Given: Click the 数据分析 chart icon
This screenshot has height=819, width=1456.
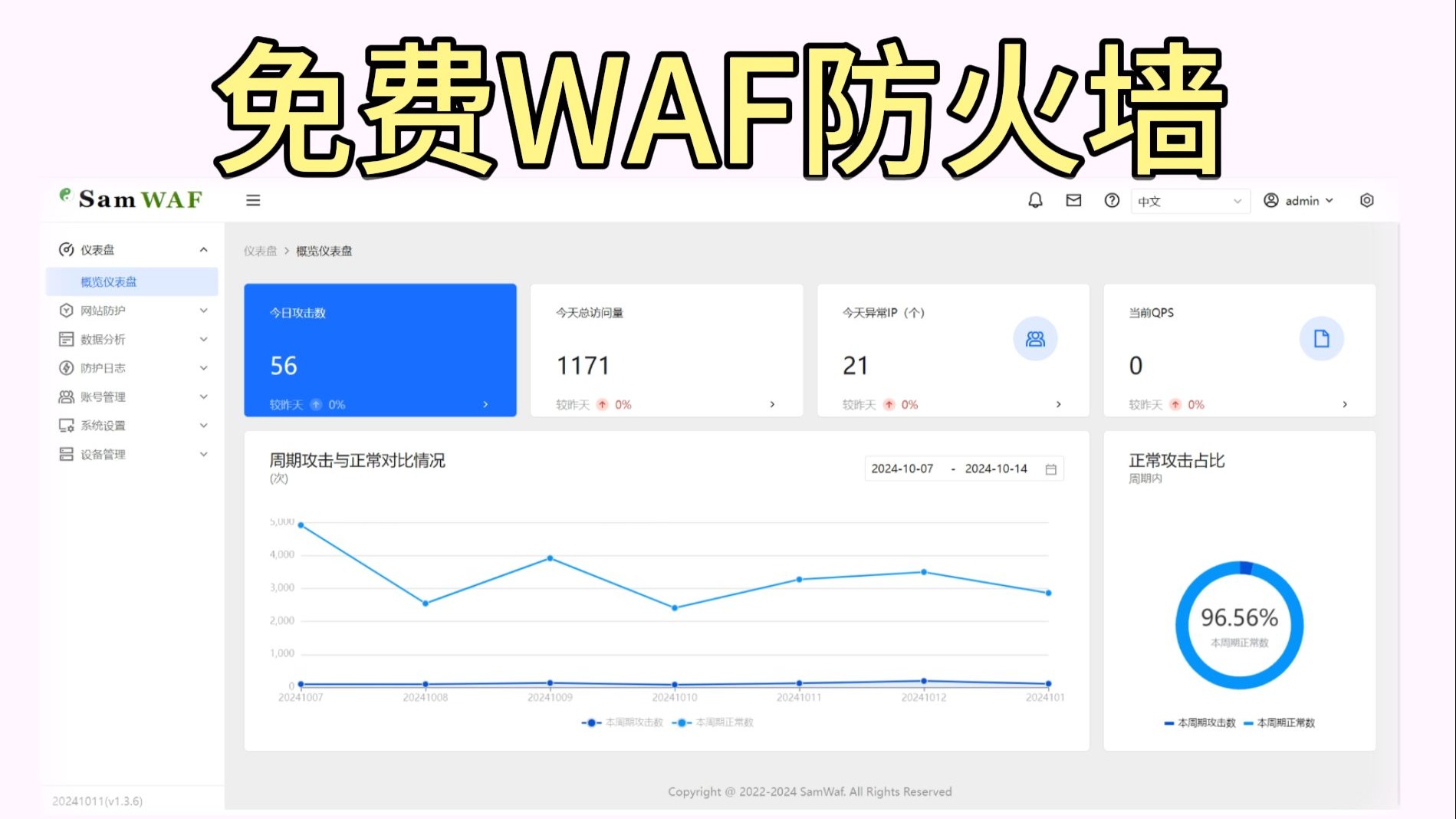Looking at the screenshot, I should [67, 339].
